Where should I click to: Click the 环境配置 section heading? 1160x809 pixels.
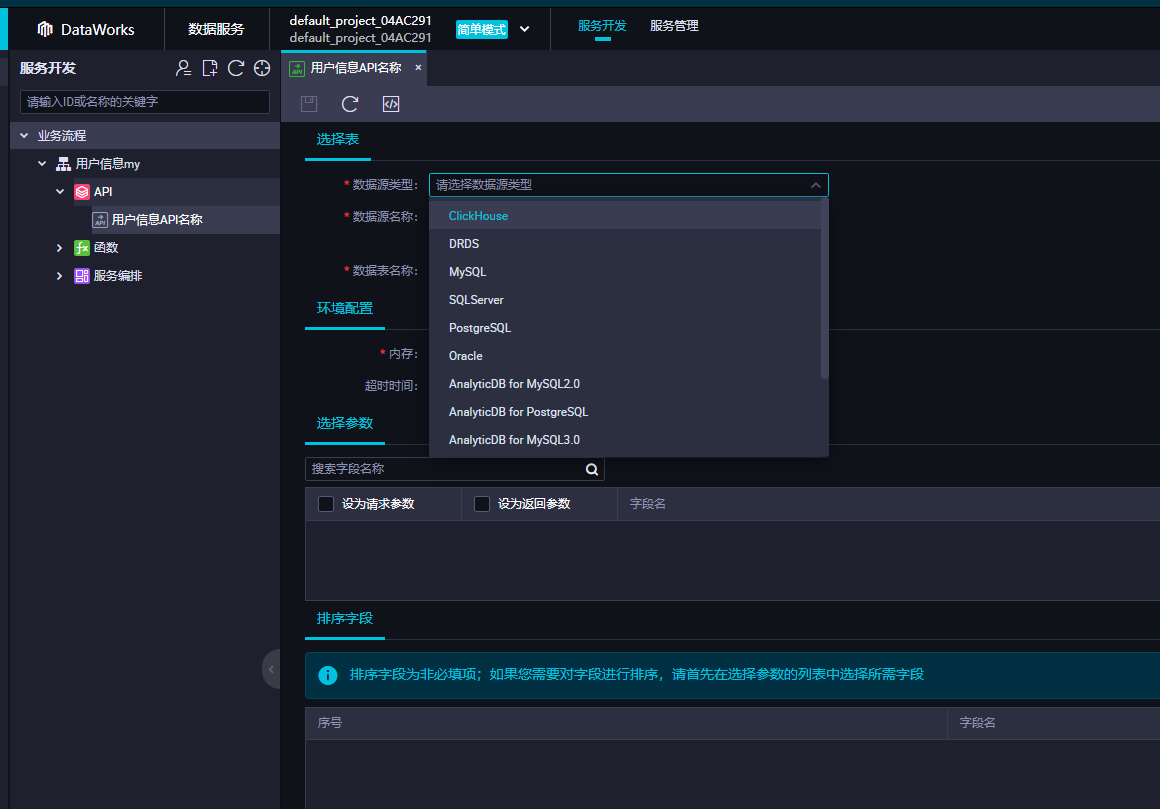tap(345, 308)
